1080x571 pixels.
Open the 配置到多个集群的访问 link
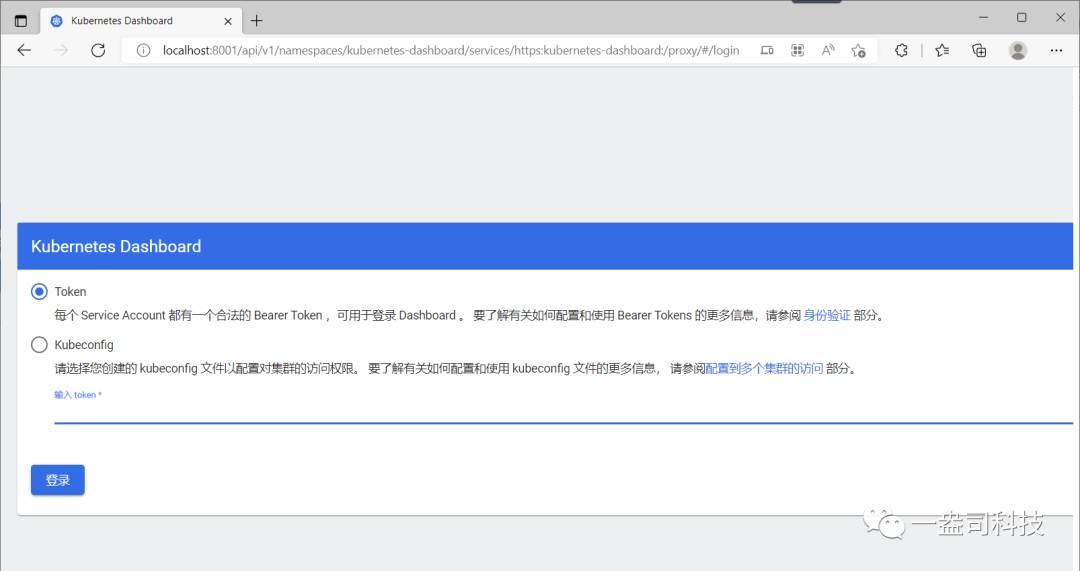click(764, 368)
